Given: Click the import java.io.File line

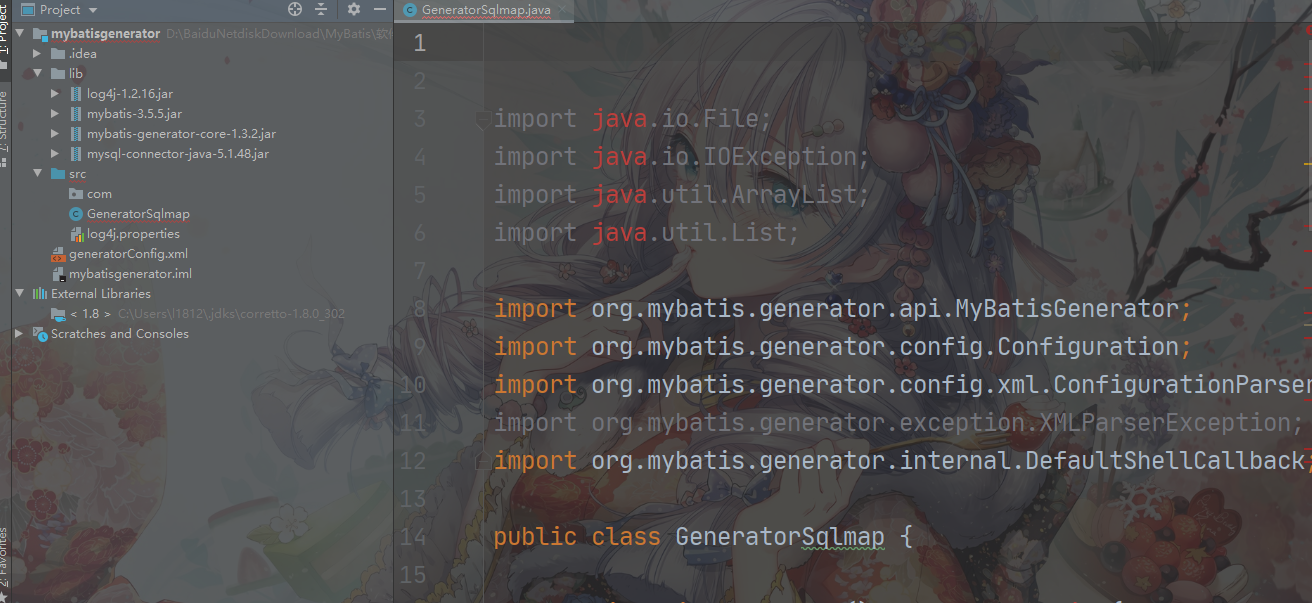Looking at the screenshot, I should 632,119.
